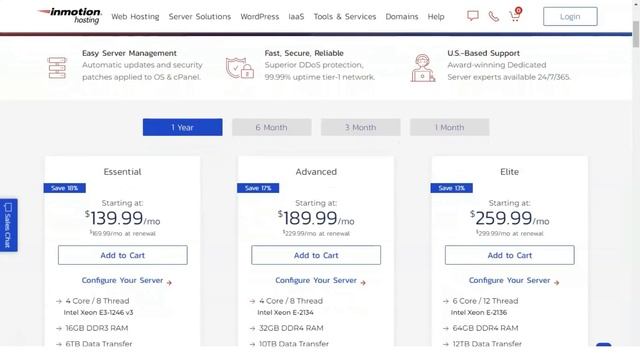Click the U.S.-based support agent icon
Image resolution: width=640 pixels, height=360 pixels.
click(423, 68)
